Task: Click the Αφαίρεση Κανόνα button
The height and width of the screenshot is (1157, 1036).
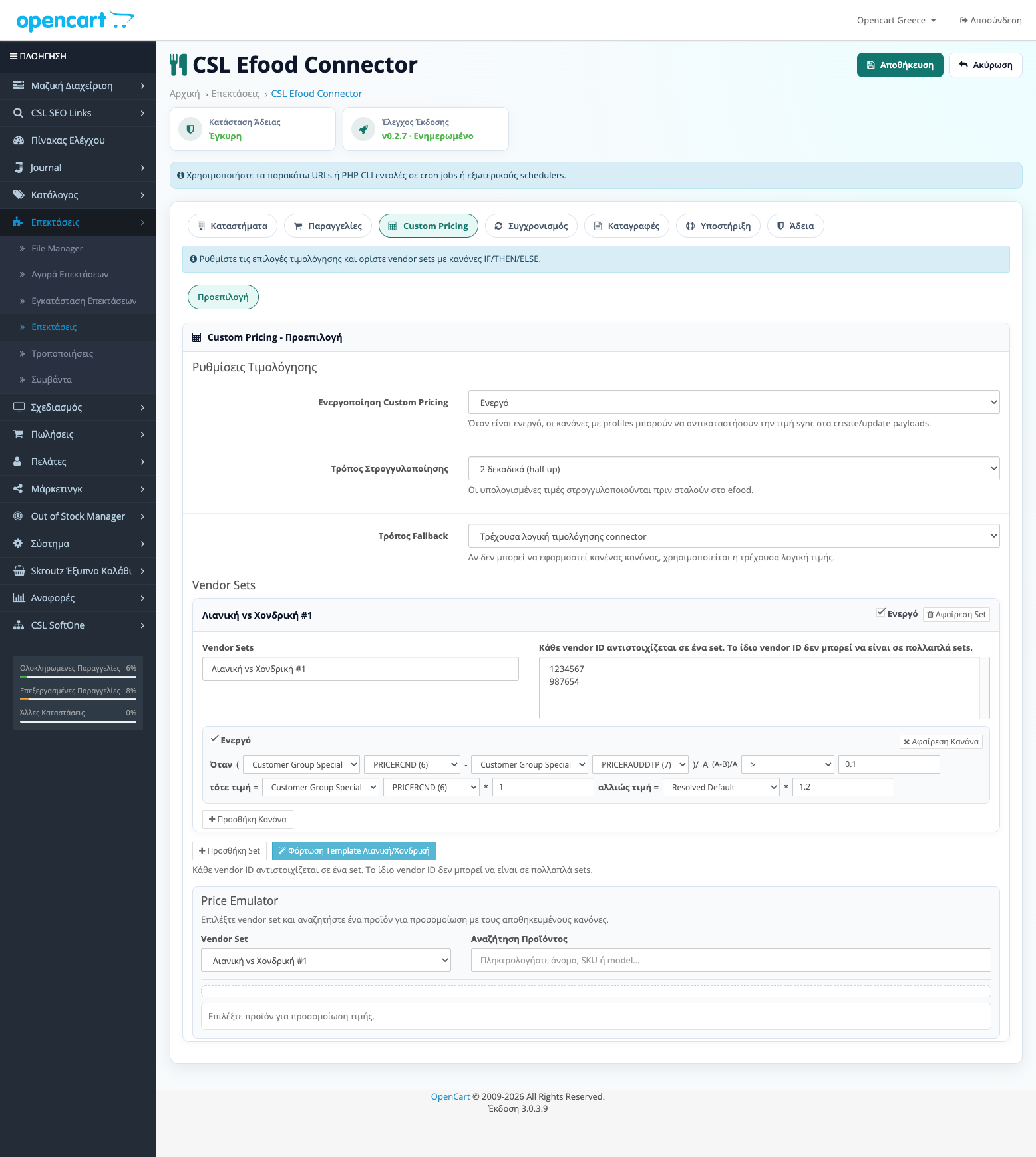Action: click(941, 742)
